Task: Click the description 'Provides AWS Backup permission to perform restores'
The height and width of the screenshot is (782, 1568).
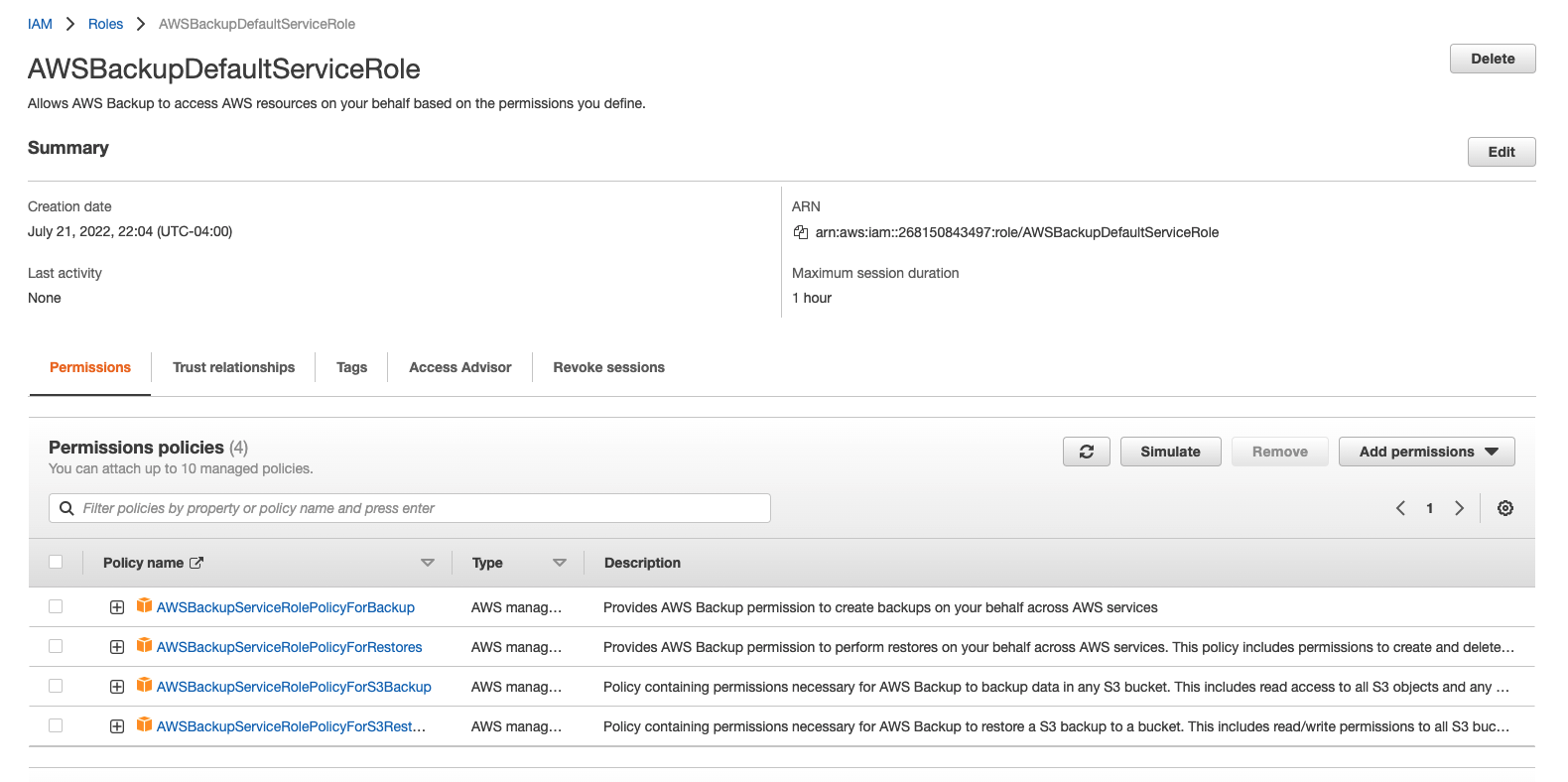Action: point(1059,647)
